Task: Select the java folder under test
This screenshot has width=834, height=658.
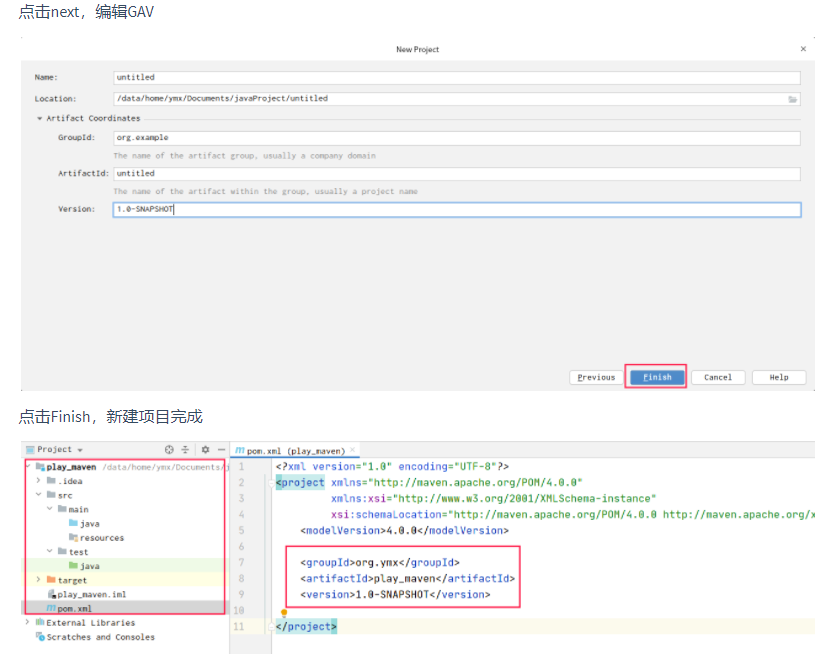Action: pos(89,567)
